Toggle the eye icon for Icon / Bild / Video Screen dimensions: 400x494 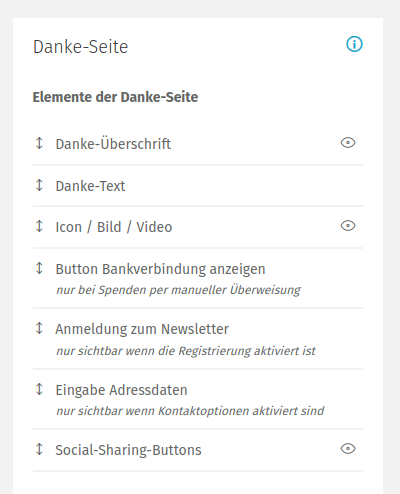[x=348, y=226]
